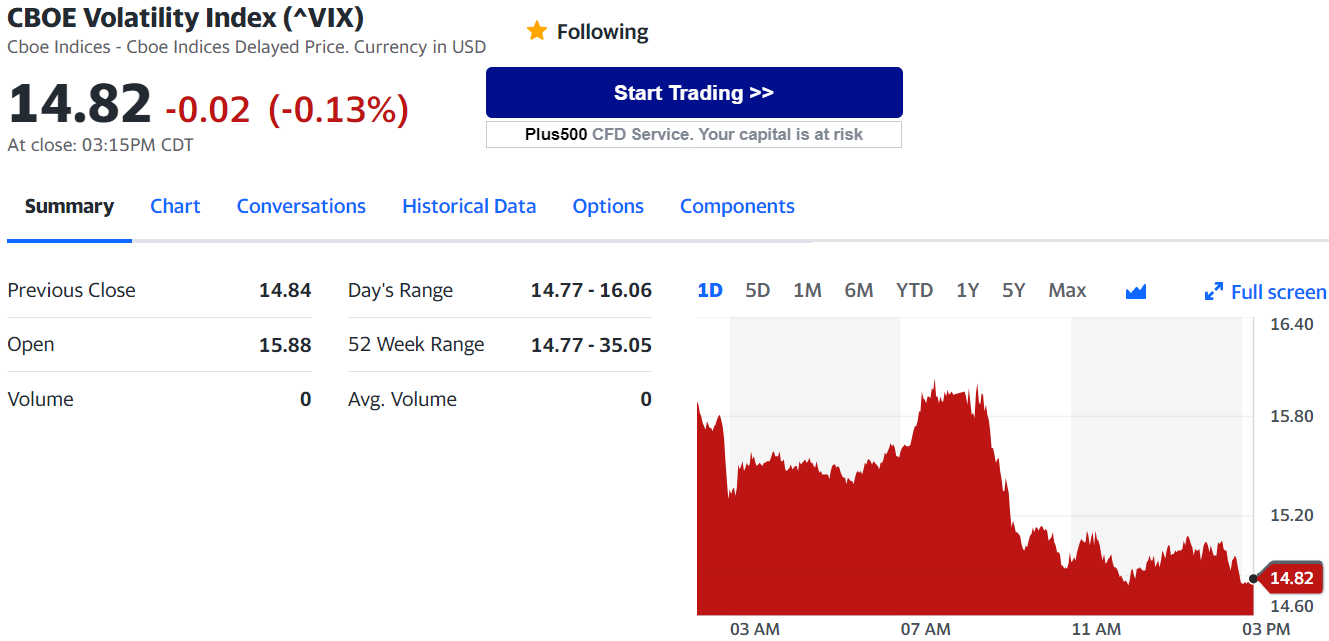1329x641 pixels.
Task: Click the Following label text
Action: click(602, 32)
